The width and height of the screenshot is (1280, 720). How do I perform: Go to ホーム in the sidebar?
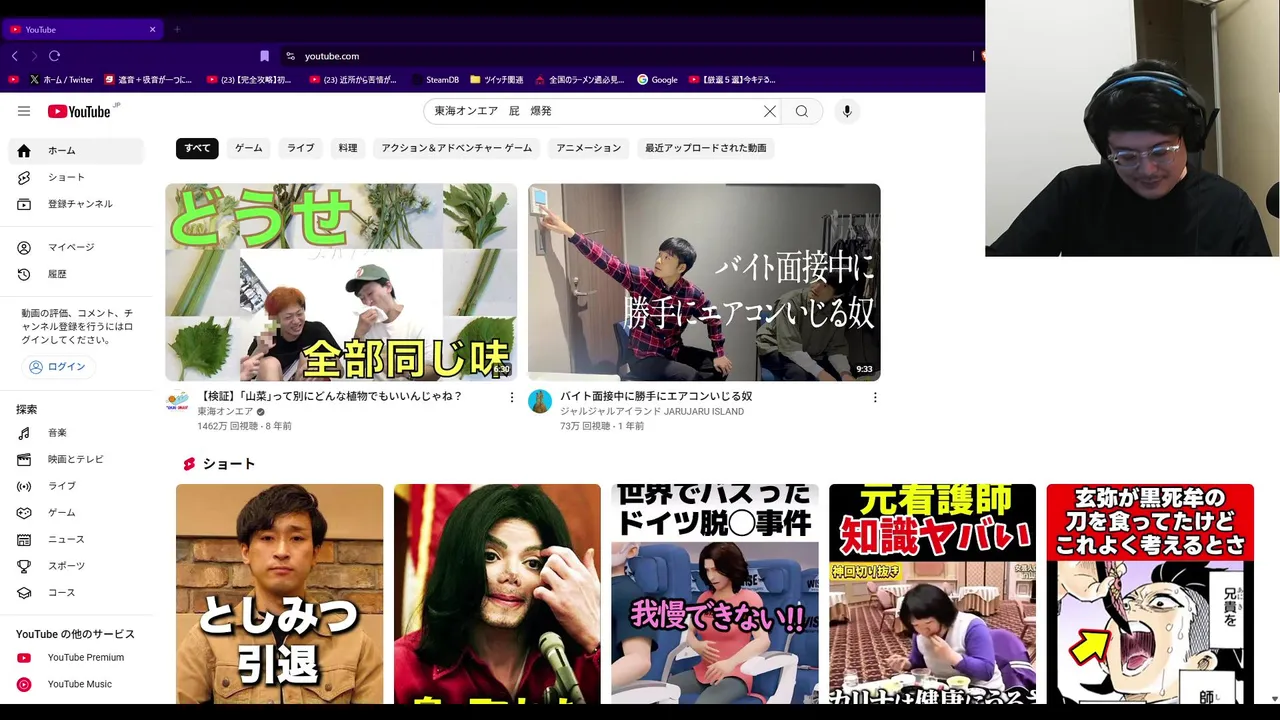click(x=76, y=150)
